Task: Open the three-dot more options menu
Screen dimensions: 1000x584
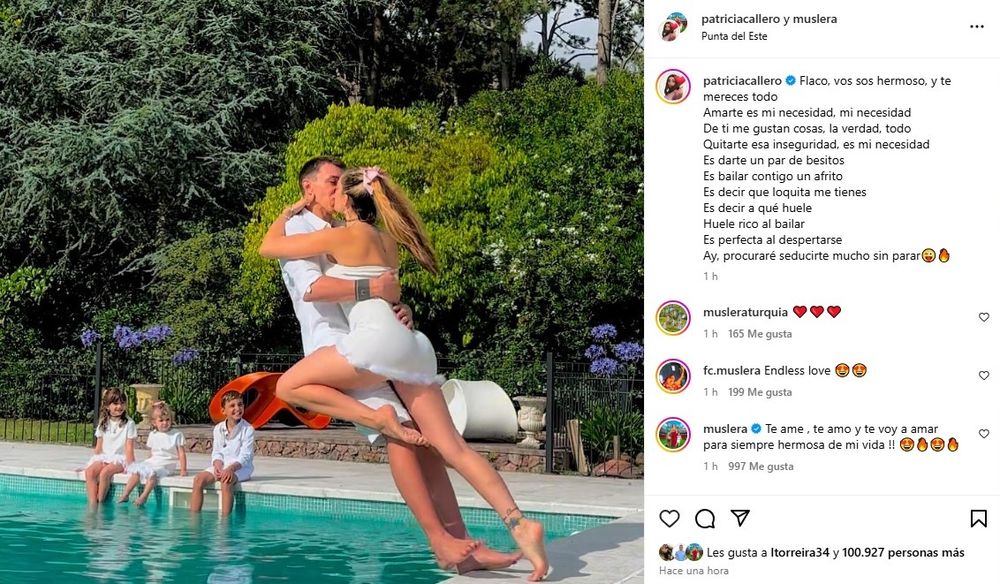Action: tap(977, 27)
